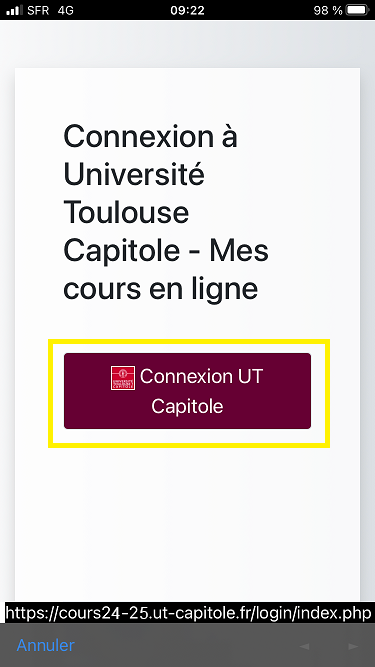Tap the battery icon in status bar
Viewport: 375px width, 667px height.
tap(358, 10)
